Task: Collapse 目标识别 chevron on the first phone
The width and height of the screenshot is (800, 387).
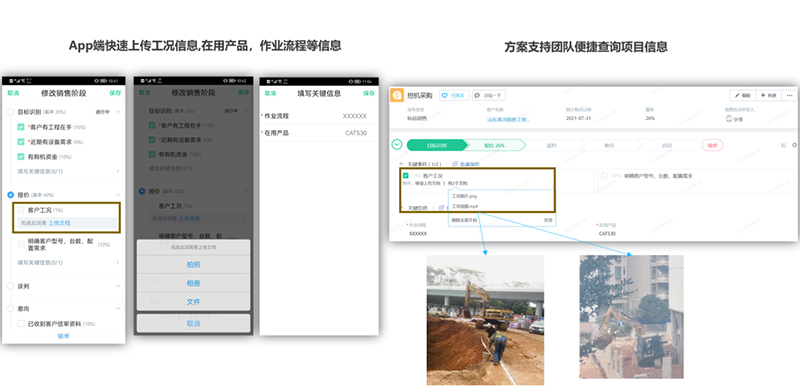Action: pyautogui.click(x=118, y=111)
